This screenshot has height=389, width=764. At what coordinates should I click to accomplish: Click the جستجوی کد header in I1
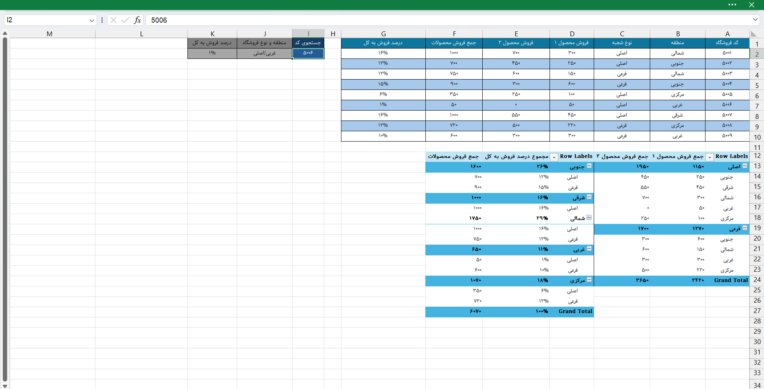308,43
